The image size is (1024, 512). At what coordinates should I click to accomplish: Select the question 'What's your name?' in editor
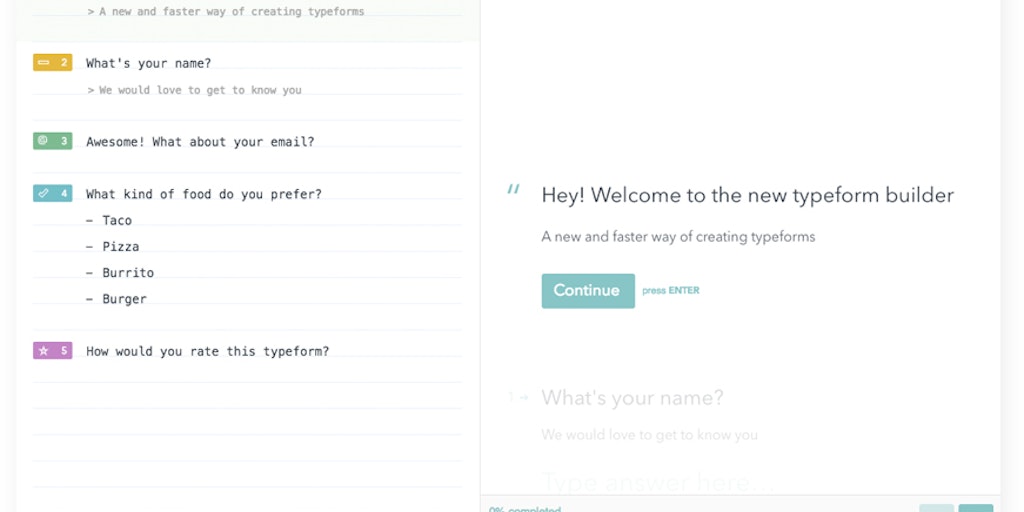(x=149, y=63)
